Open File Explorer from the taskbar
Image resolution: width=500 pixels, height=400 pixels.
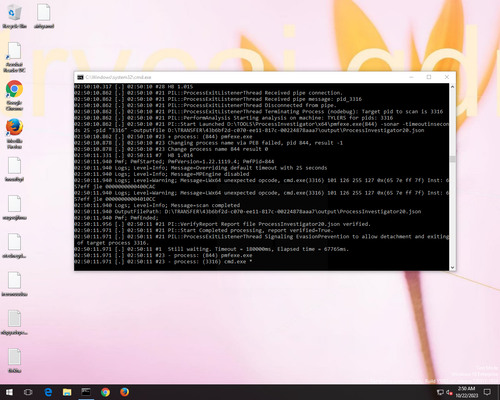click(67, 392)
